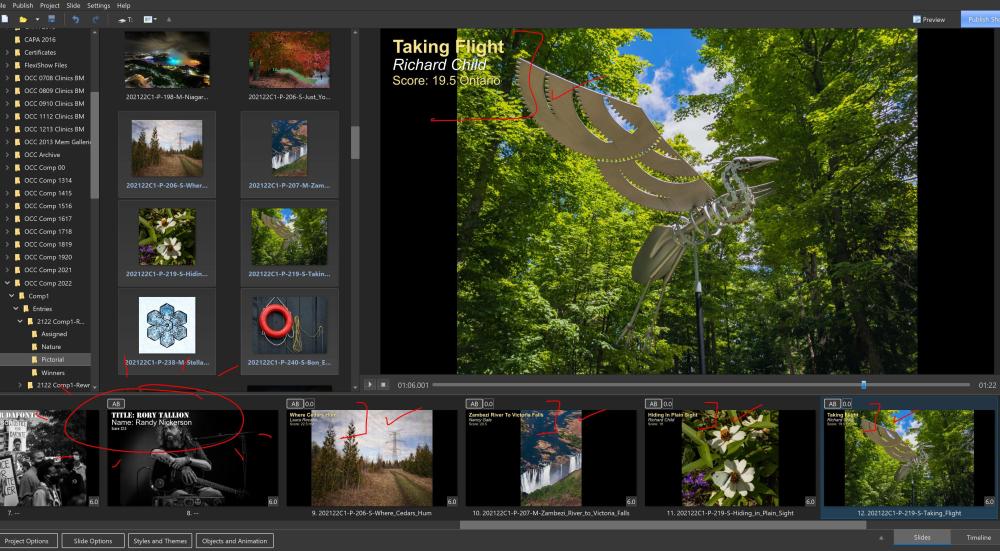Switch to the Timeline view tab
This screenshot has width=1000, height=551.
(x=977, y=538)
